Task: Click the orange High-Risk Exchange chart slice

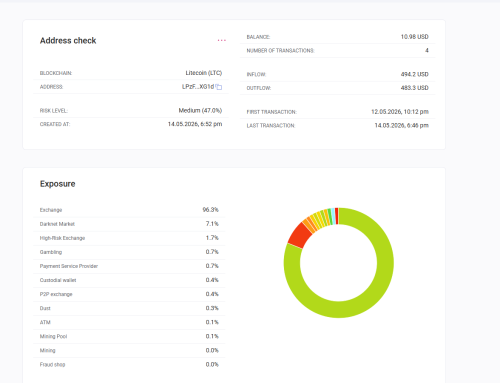Action: [309, 226]
